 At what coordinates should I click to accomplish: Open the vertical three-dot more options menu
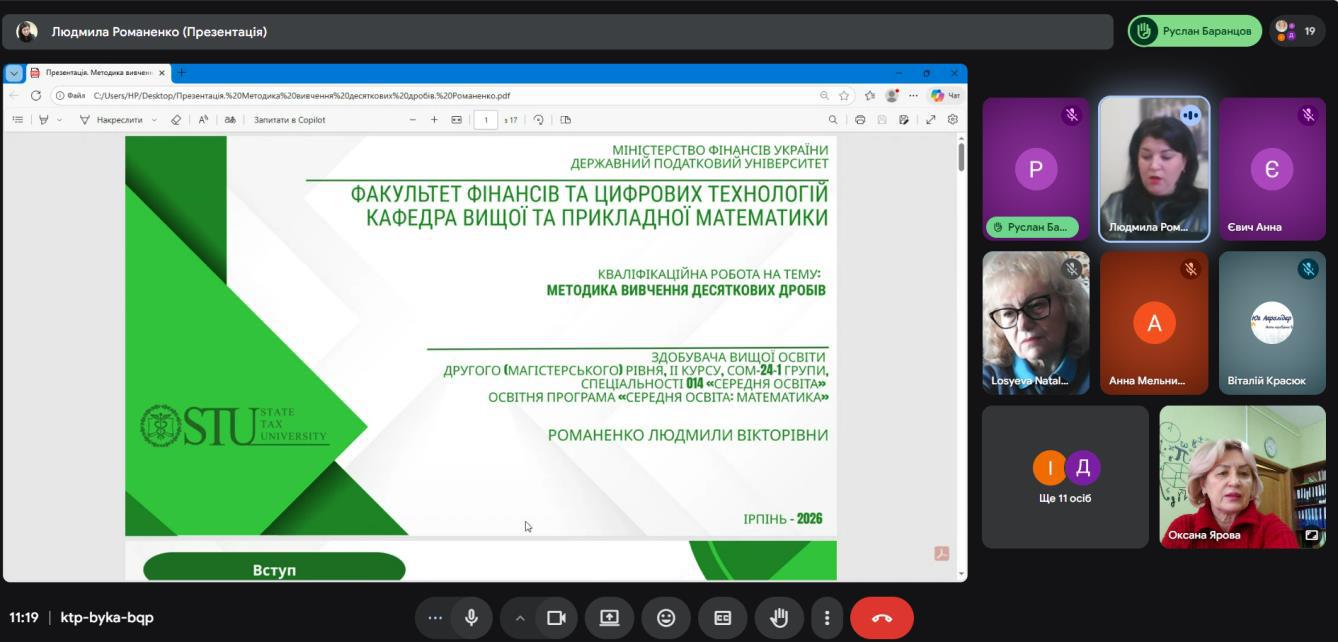(826, 618)
